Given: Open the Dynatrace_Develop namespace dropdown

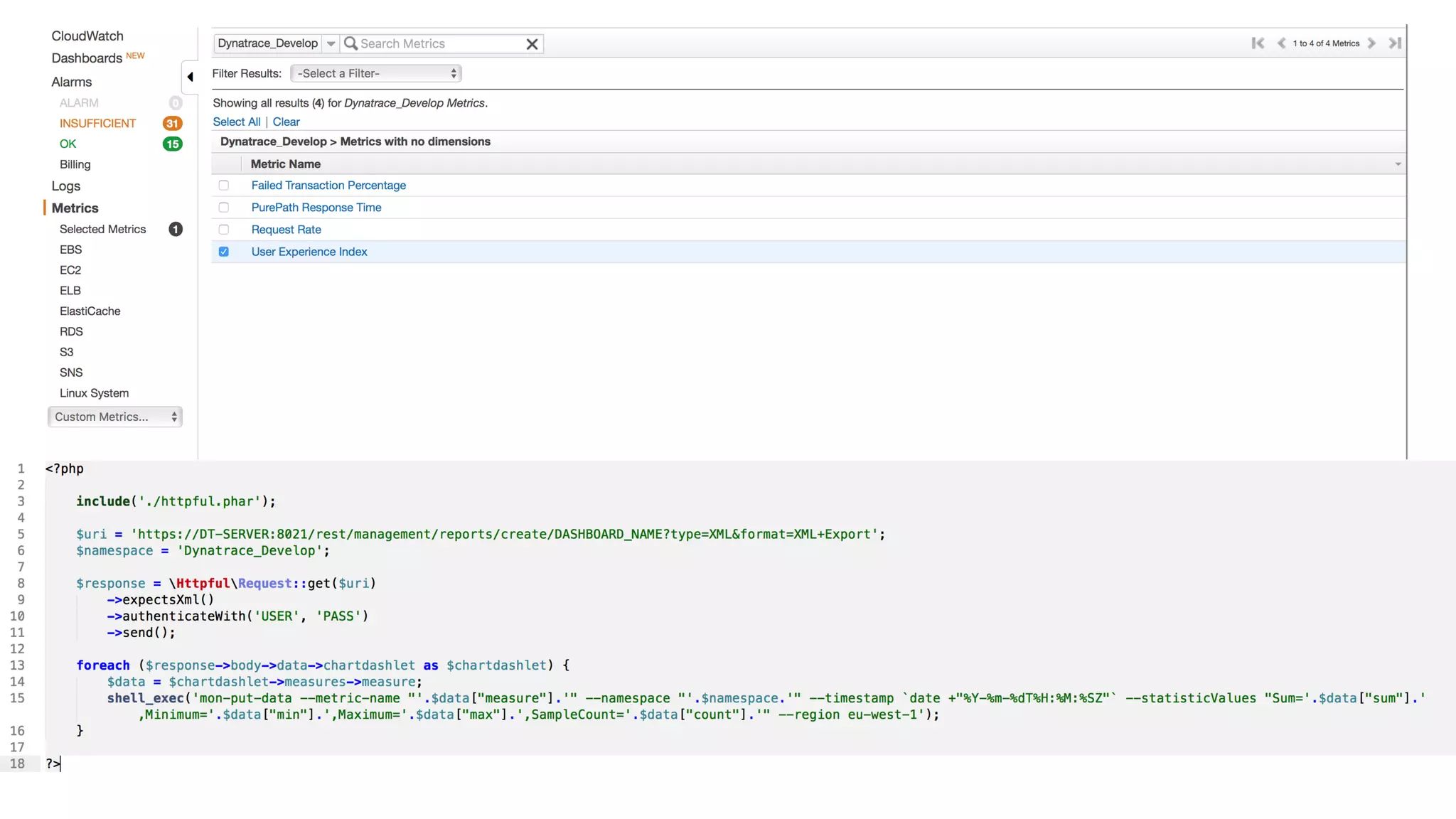Looking at the screenshot, I should point(331,43).
